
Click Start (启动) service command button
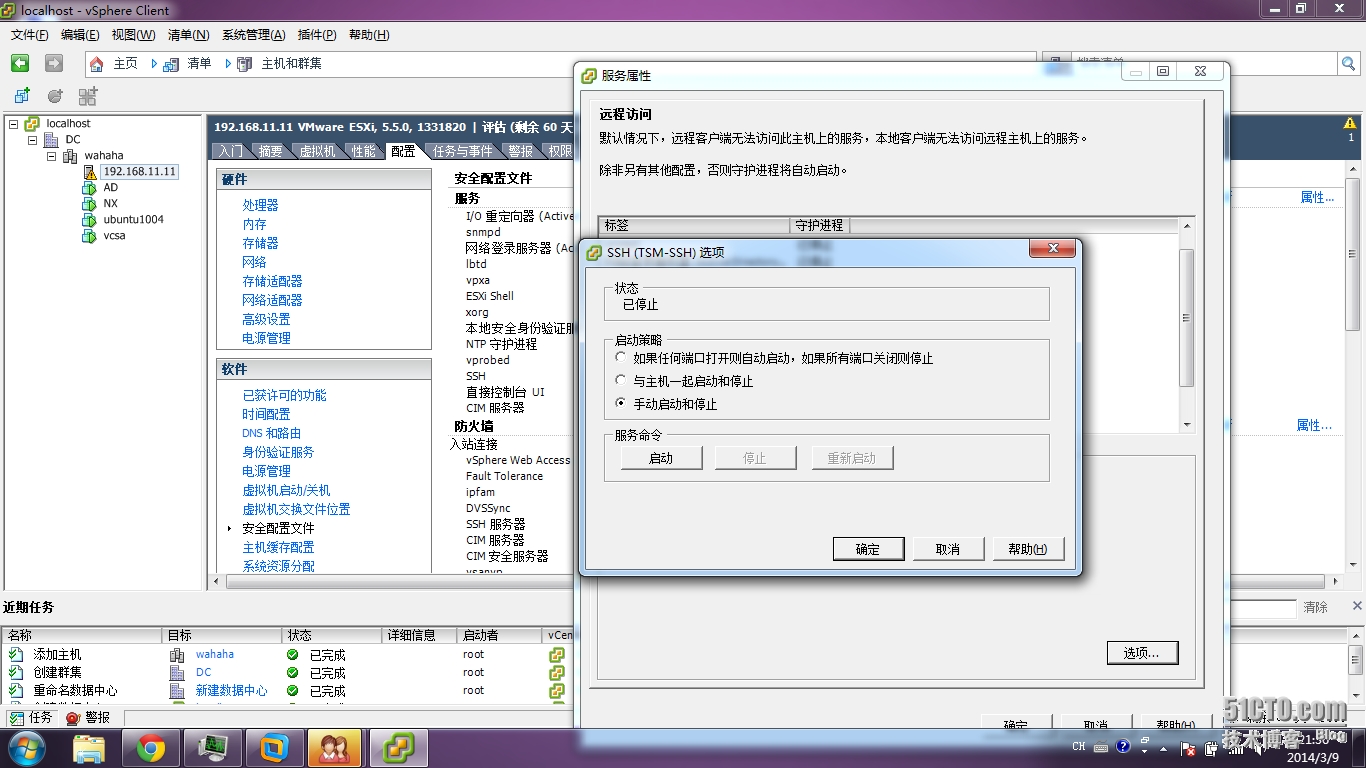[x=661, y=458]
